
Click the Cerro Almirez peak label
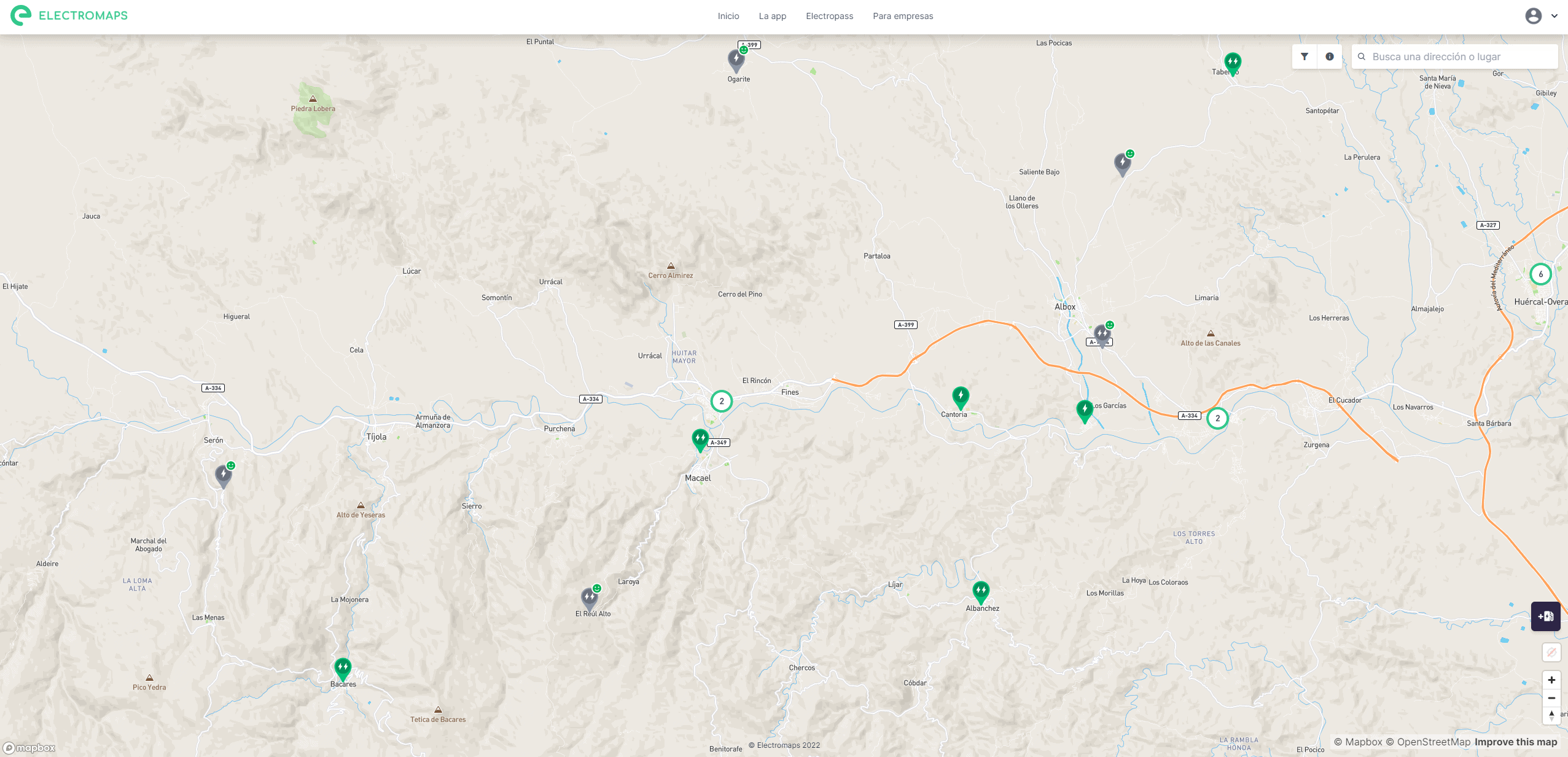(x=671, y=276)
